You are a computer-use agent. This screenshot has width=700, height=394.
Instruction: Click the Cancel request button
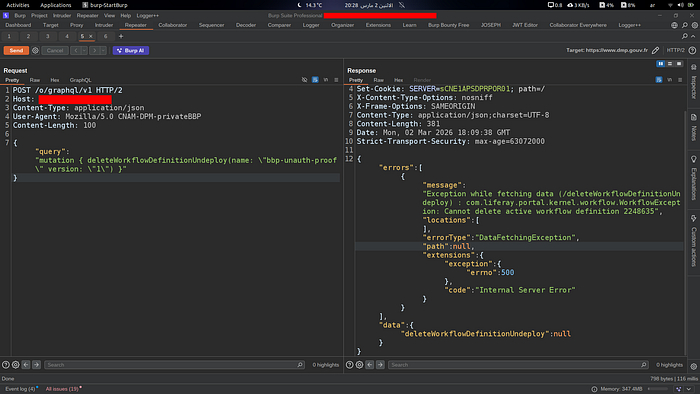coord(55,50)
